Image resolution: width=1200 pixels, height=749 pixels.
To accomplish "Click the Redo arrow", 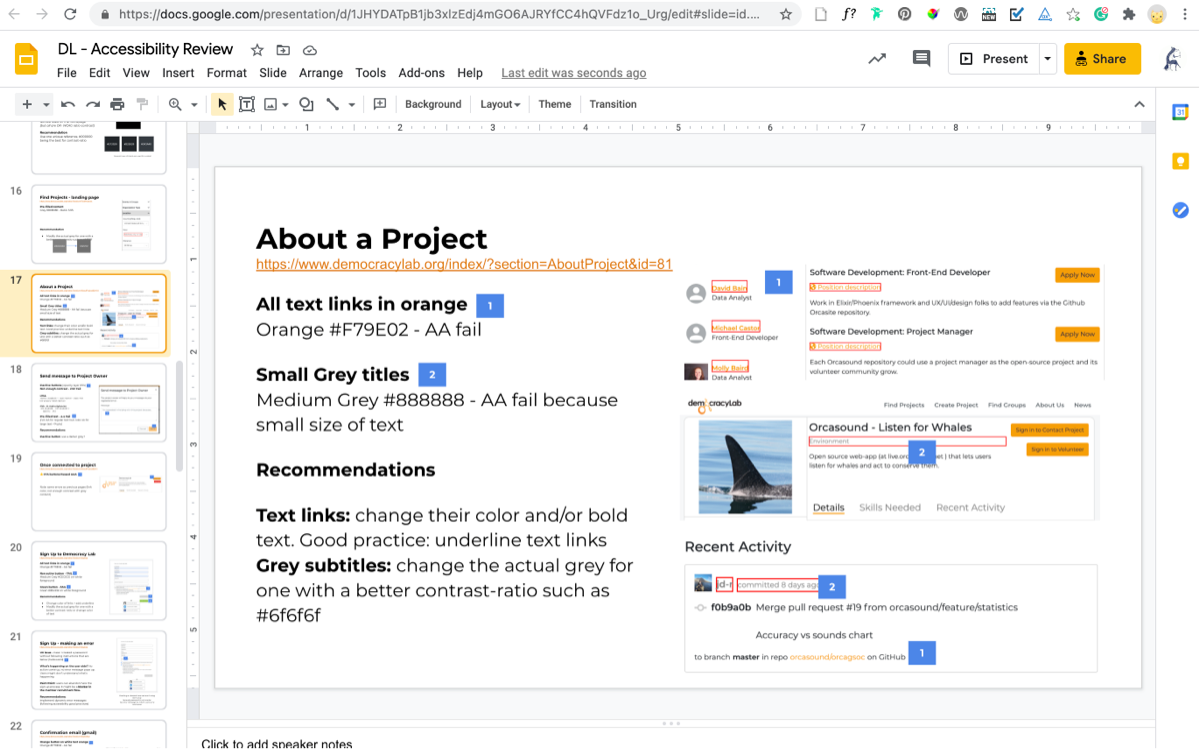I will pyautogui.click(x=93, y=104).
